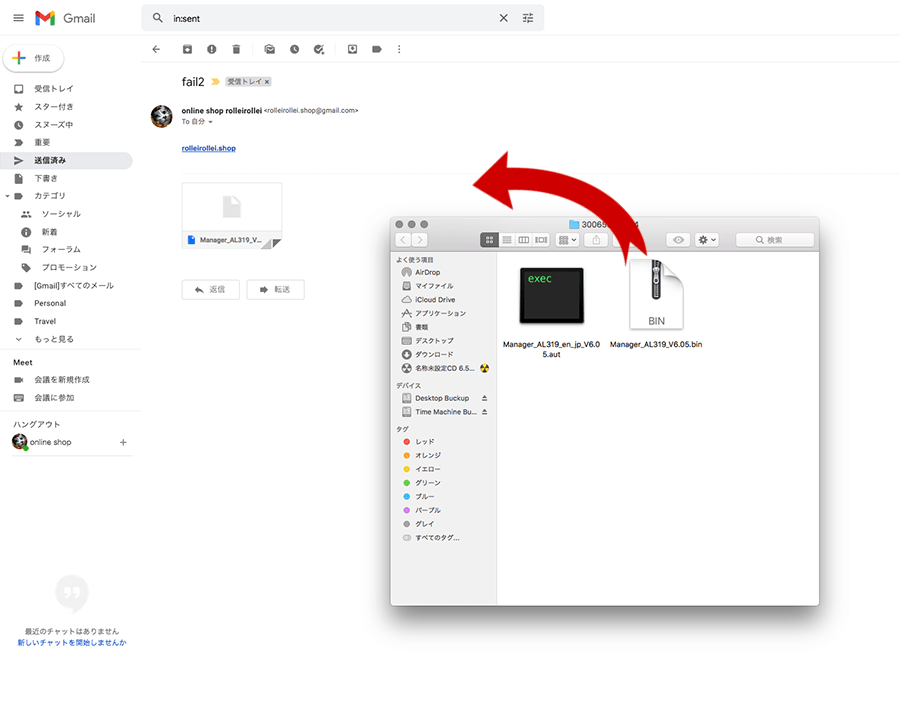Open the 送信済み folder
This screenshot has height=724, width=900.
(x=50, y=160)
